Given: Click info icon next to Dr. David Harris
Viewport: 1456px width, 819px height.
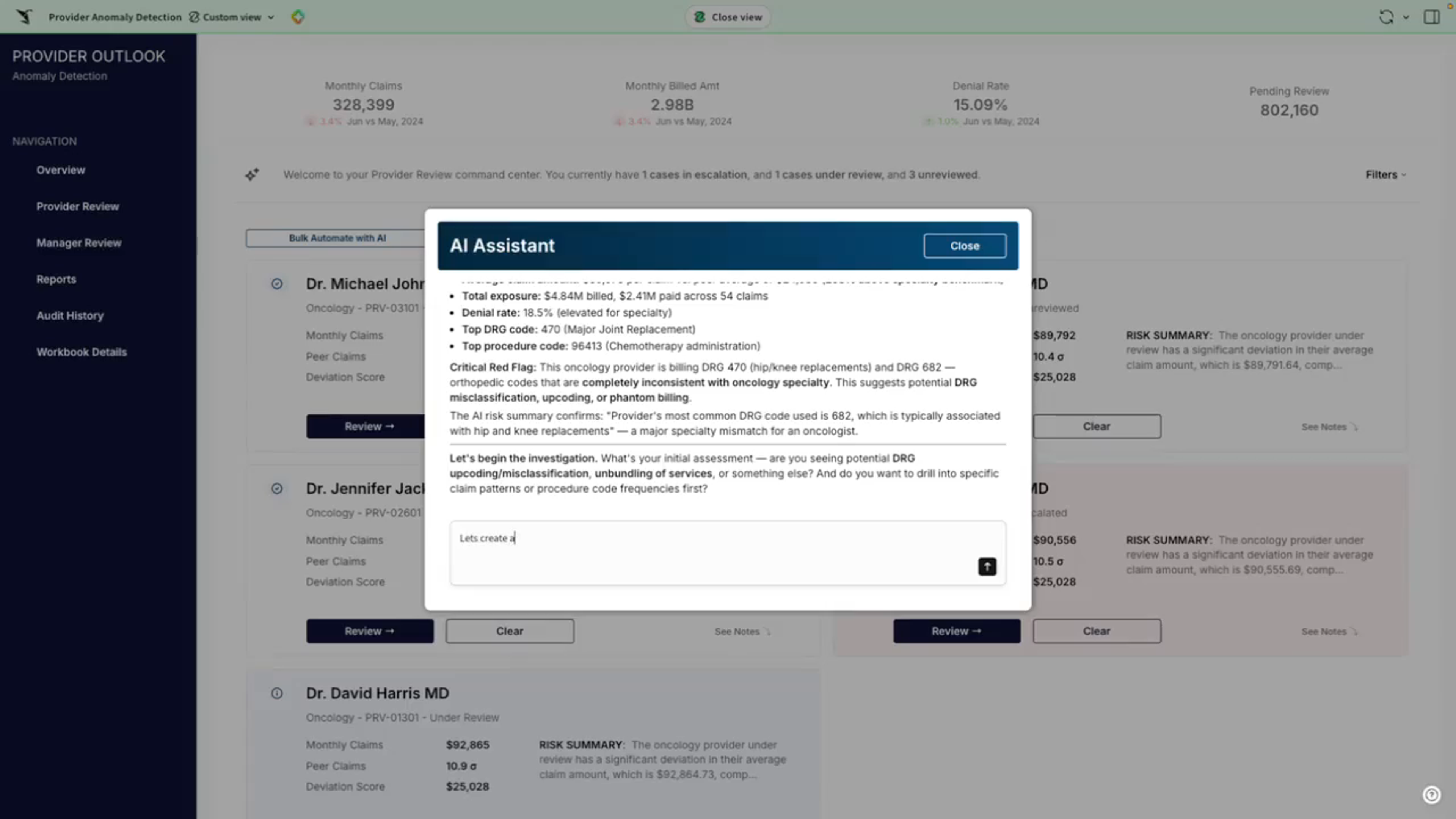Looking at the screenshot, I should point(277,693).
